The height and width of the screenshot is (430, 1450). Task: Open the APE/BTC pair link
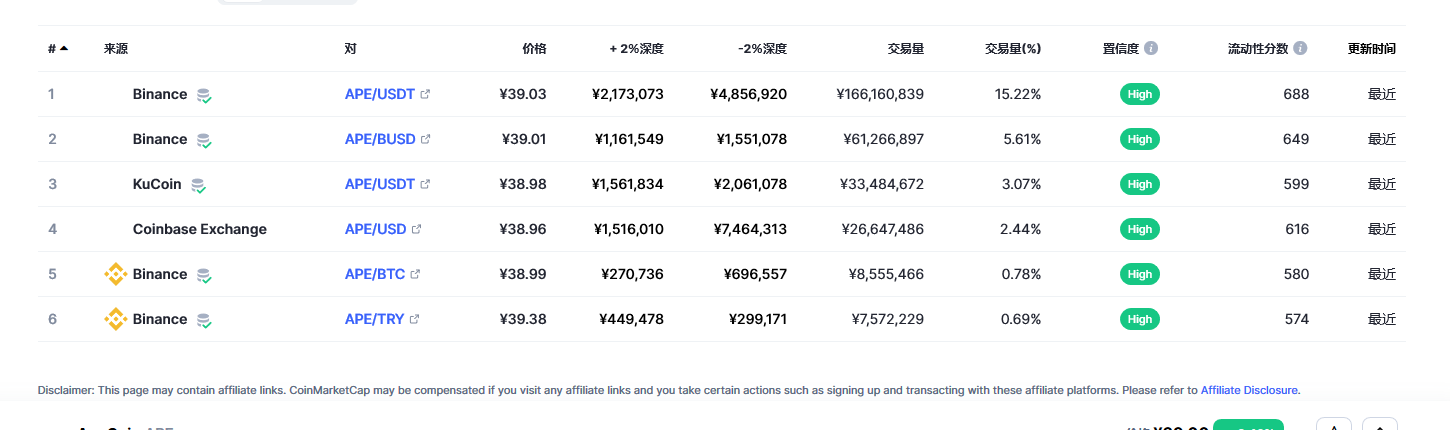pyautogui.click(x=375, y=274)
